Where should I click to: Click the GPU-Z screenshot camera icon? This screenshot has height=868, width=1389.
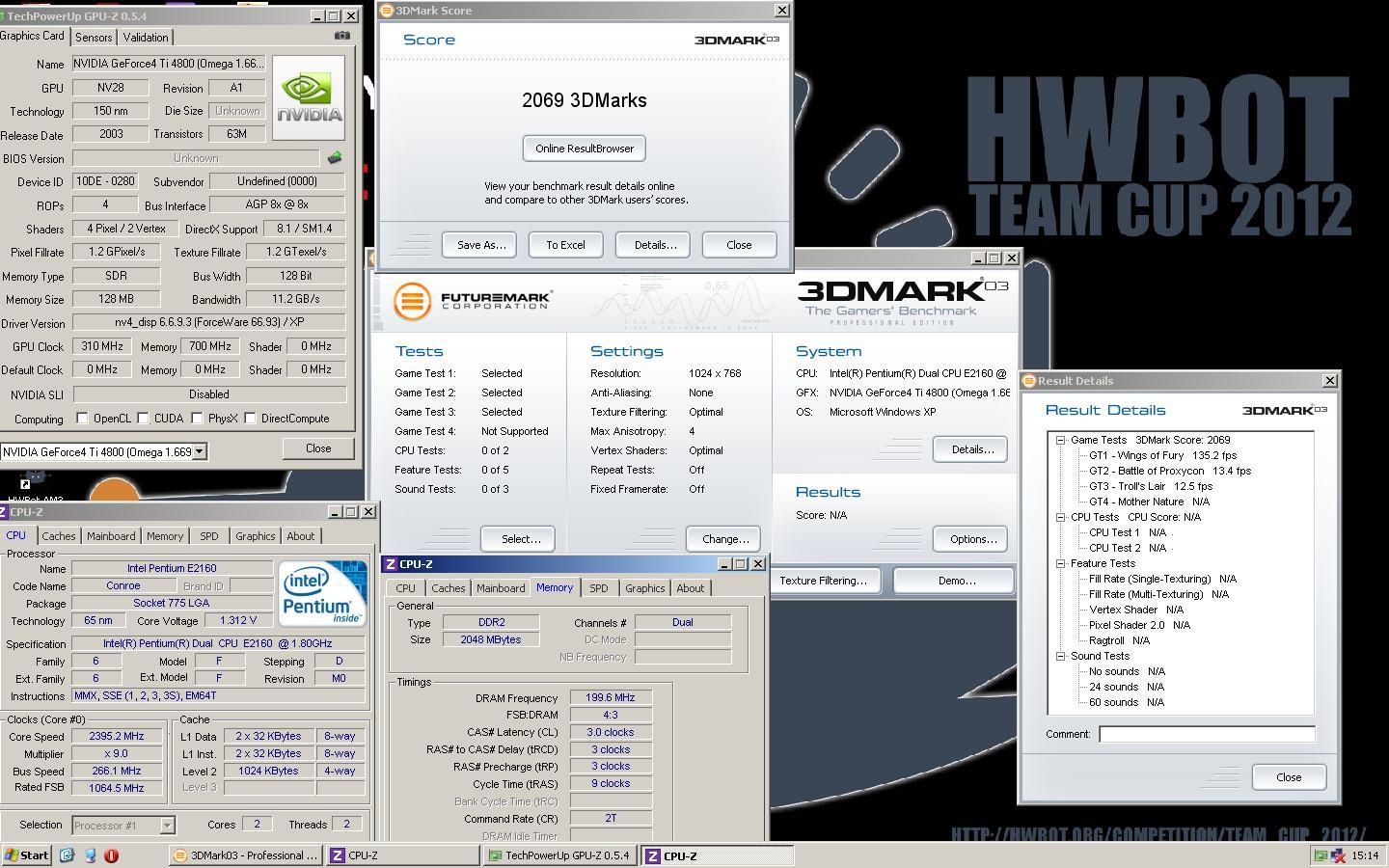click(x=341, y=36)
